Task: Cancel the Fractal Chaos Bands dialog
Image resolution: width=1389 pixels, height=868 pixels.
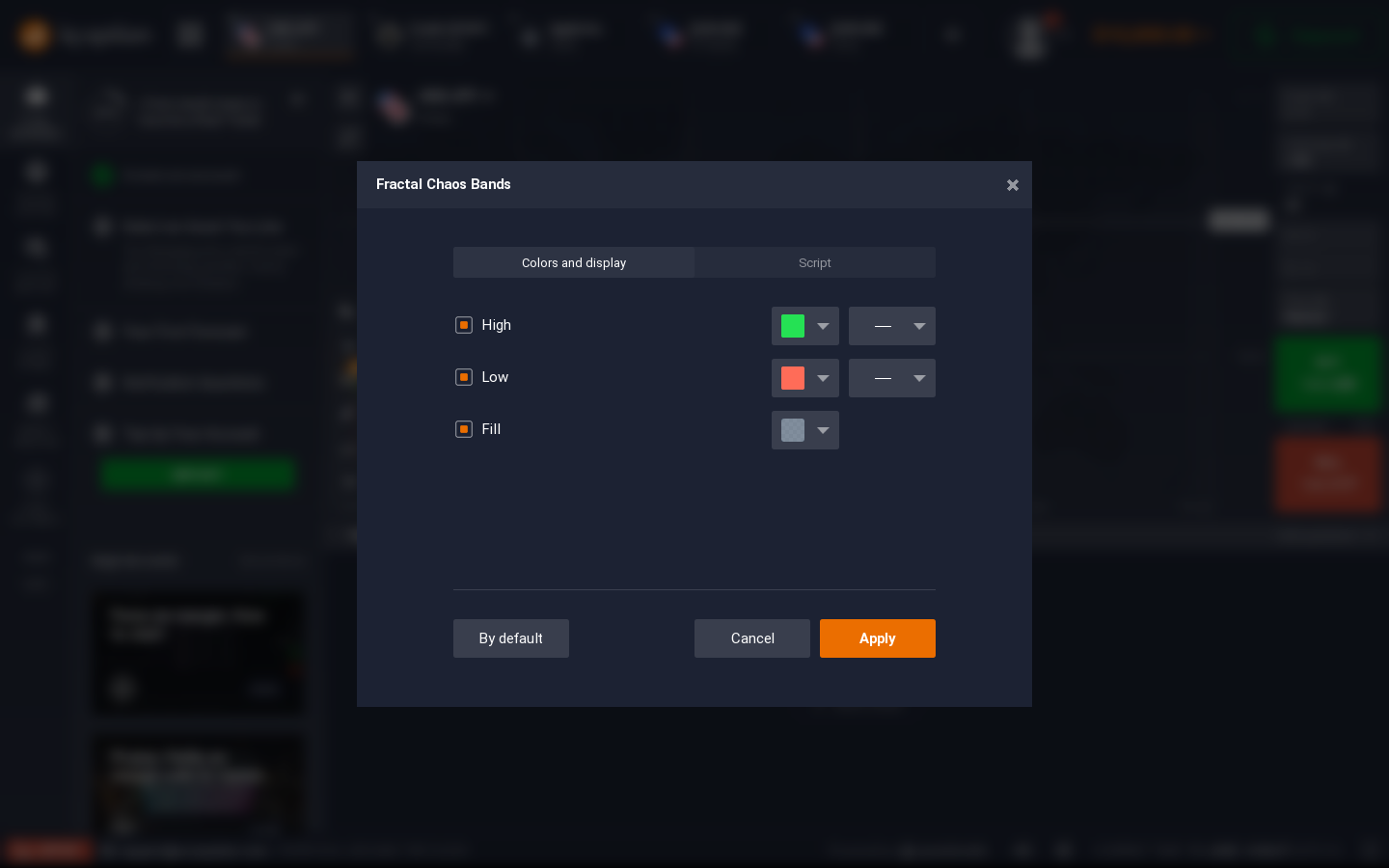Action: [x=752, y=638]
